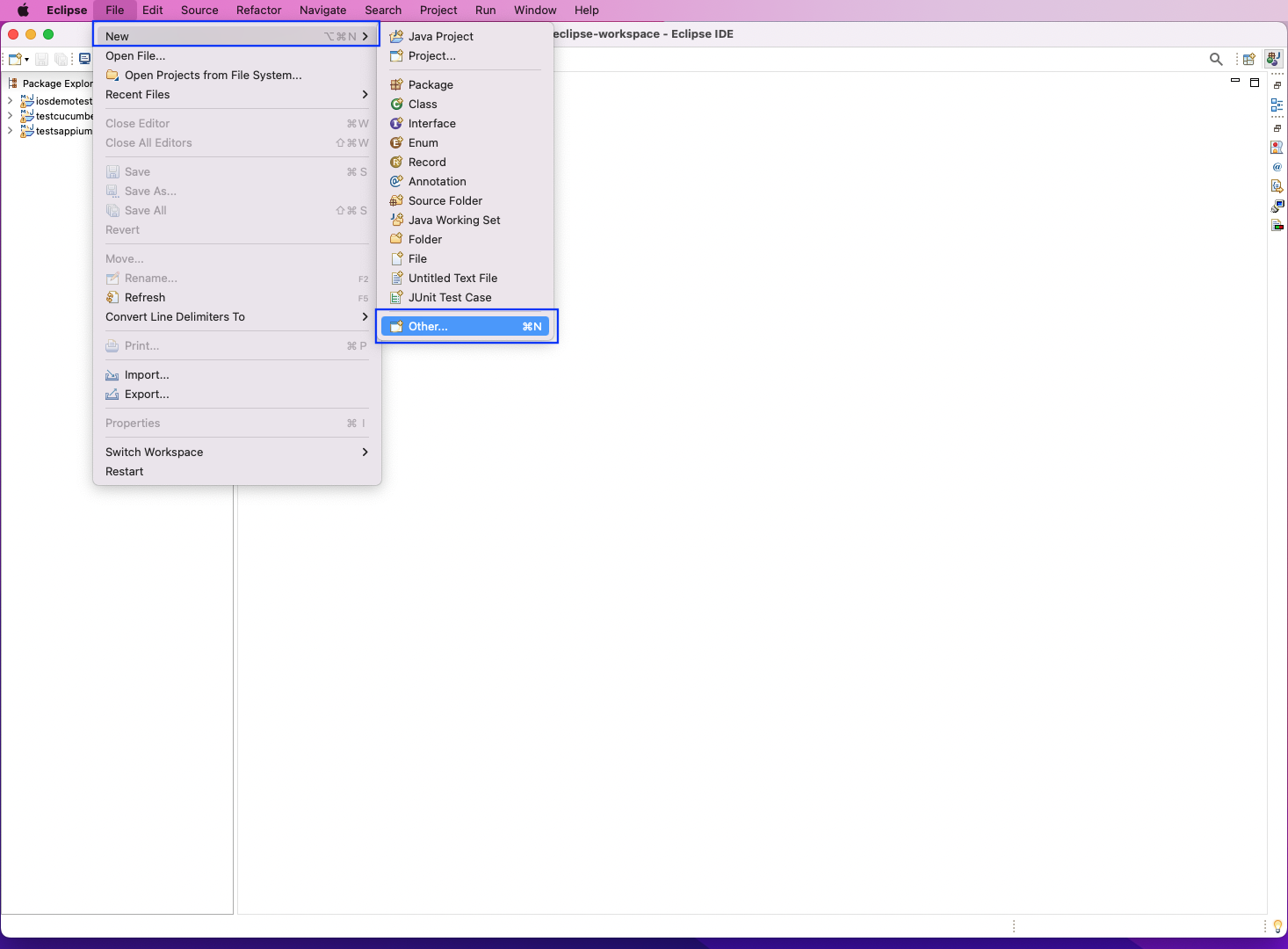
Task: Expand the testcucumber project tree node
Action: [x=10, y=116]
